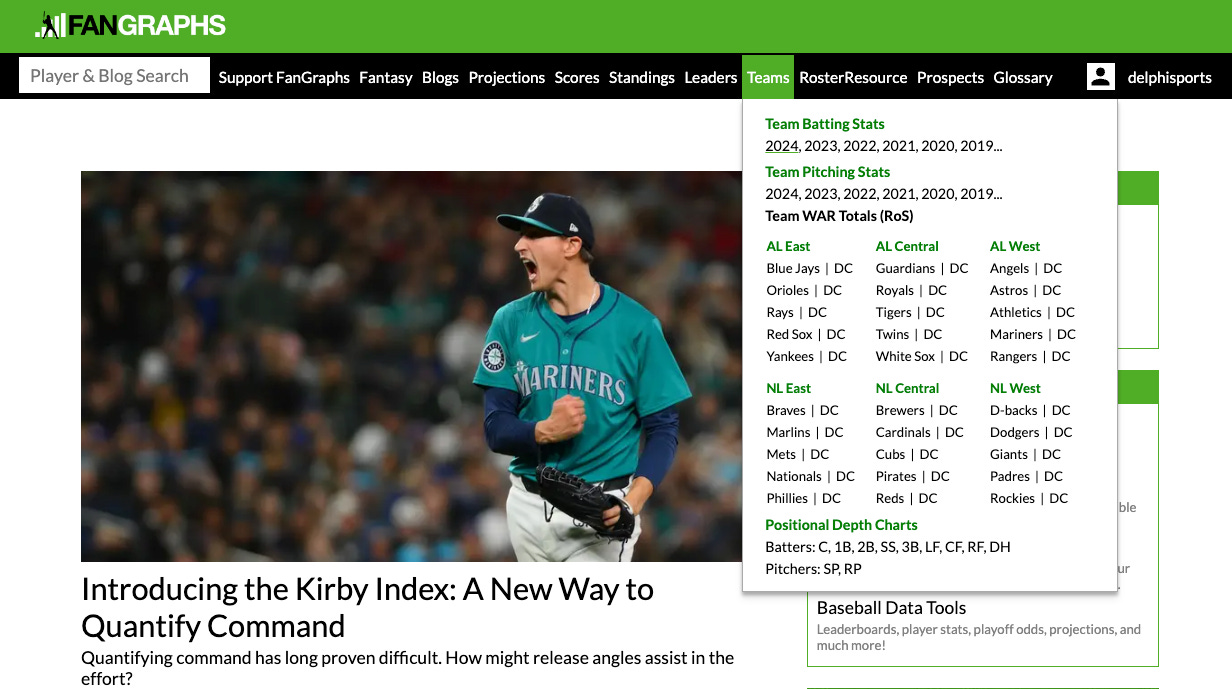Screen dimensions: 1232x689
Task: Open the Dodgers DC depth chart
Action: pos(1062,432)
